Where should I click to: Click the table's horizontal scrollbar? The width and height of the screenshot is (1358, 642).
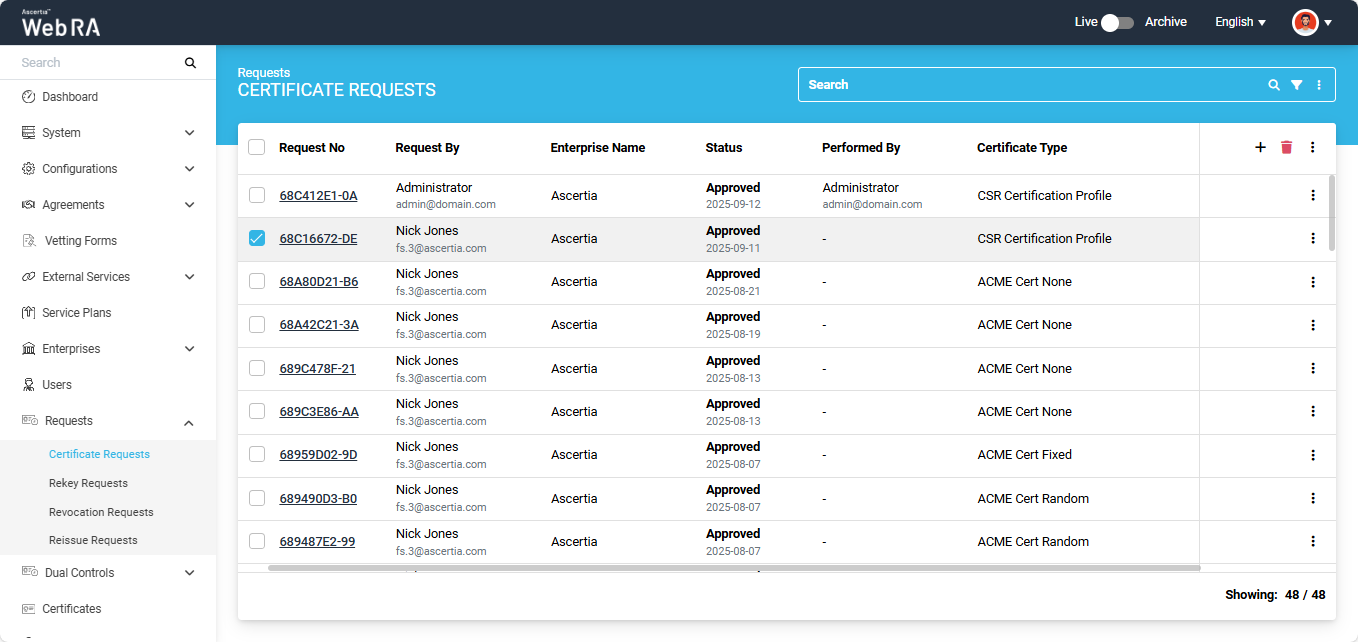click(x=733, y=568)
